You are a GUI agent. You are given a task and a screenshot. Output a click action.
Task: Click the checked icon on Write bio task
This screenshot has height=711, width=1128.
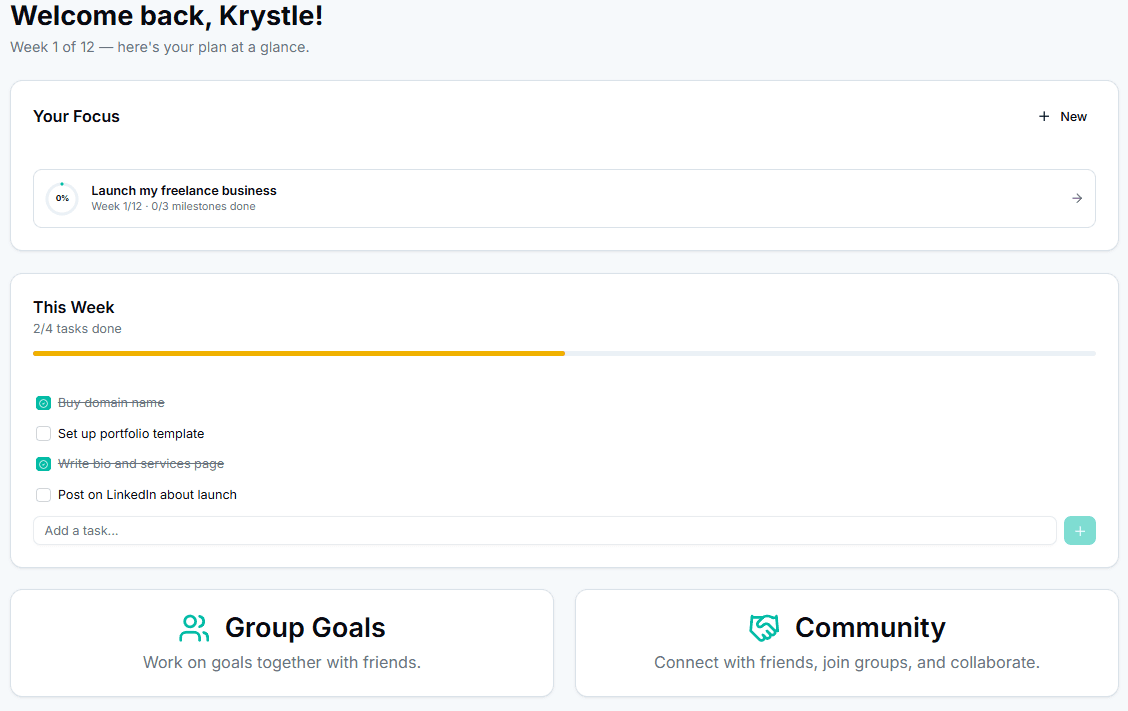43,464
